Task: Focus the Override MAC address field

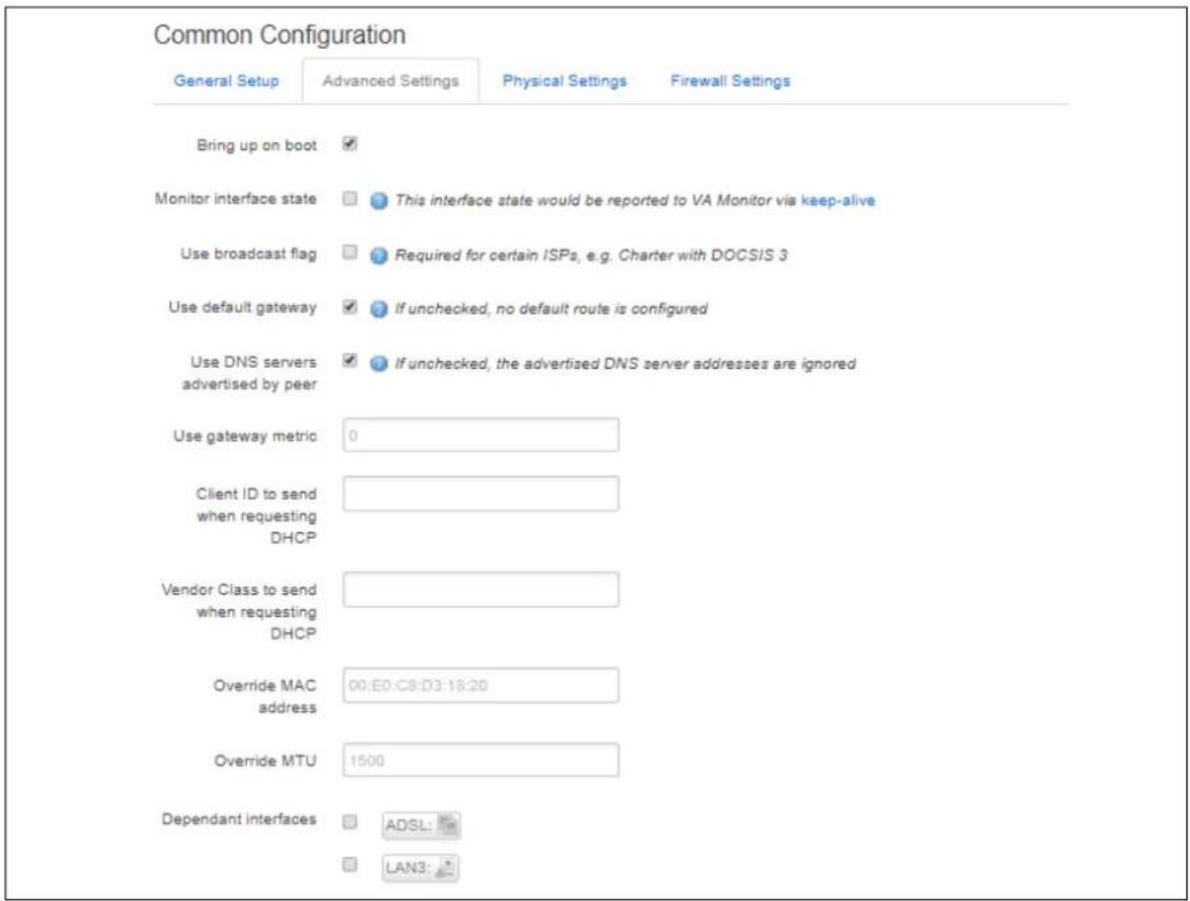Action: (x=480, y=685)
